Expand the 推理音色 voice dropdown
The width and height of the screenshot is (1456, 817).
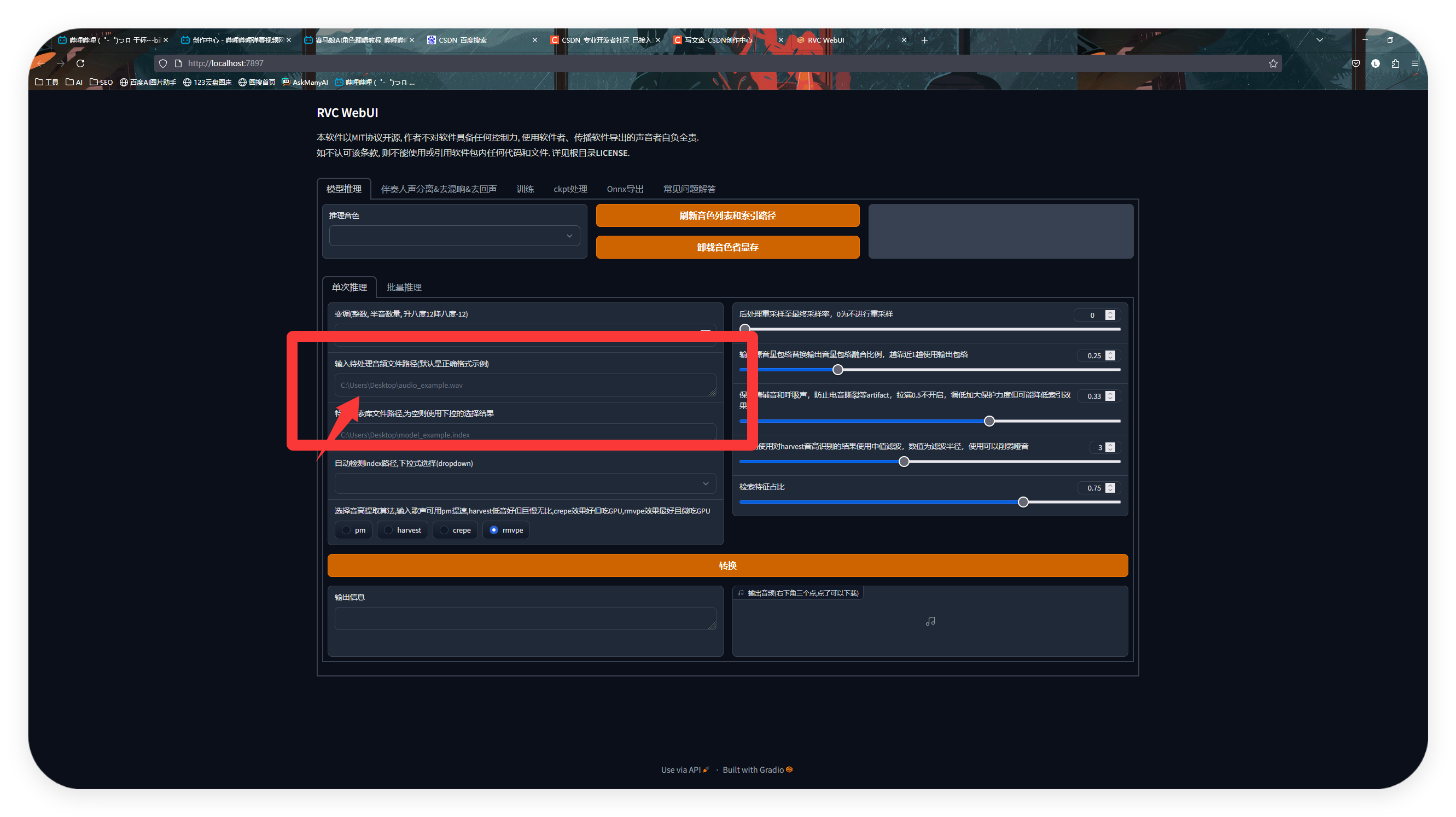click(455, 236)
